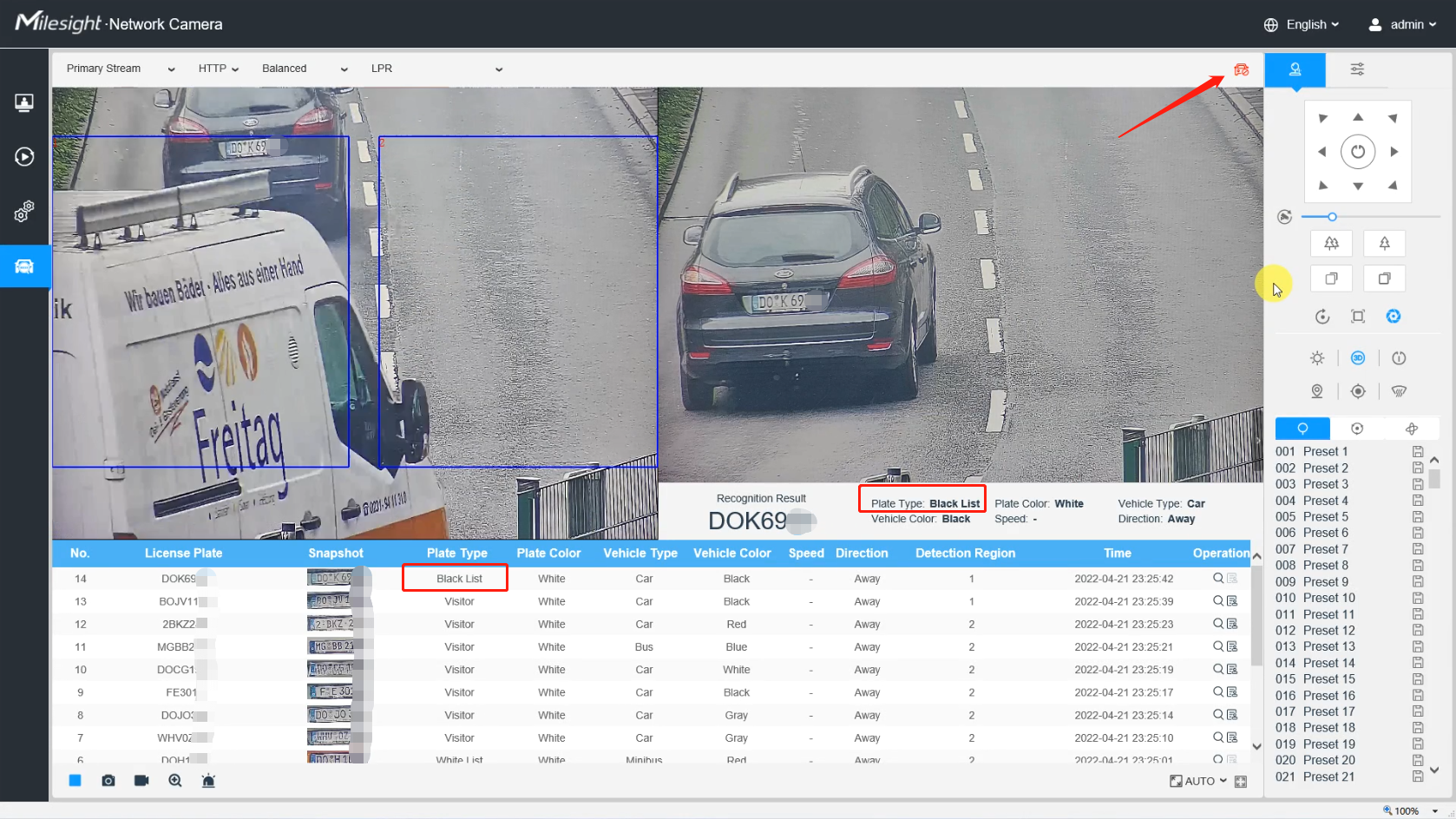Click the Milesight Network Camera logo
1456x819 pixels.
coord(119,23)
